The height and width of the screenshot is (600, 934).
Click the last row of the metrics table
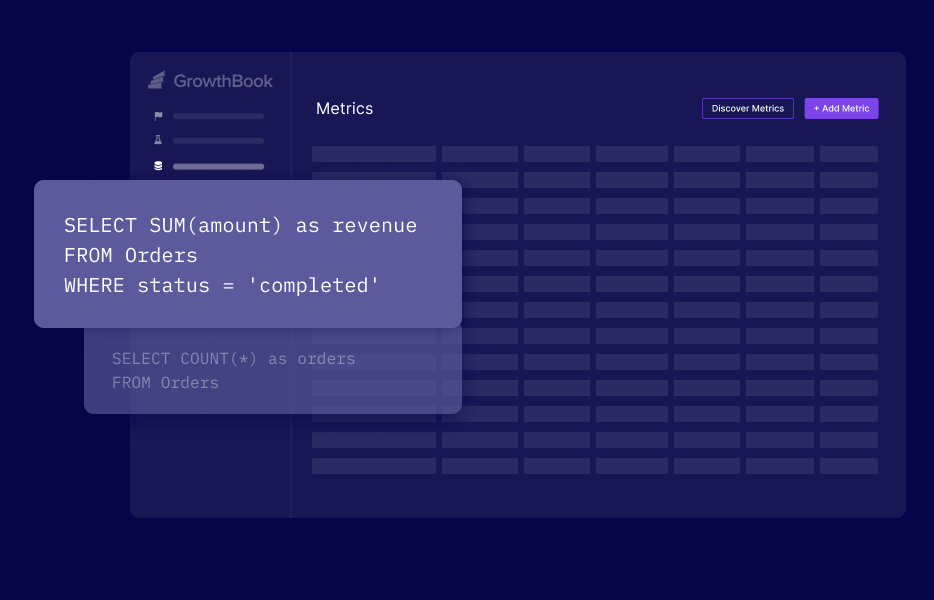click(x=595, y=465)
